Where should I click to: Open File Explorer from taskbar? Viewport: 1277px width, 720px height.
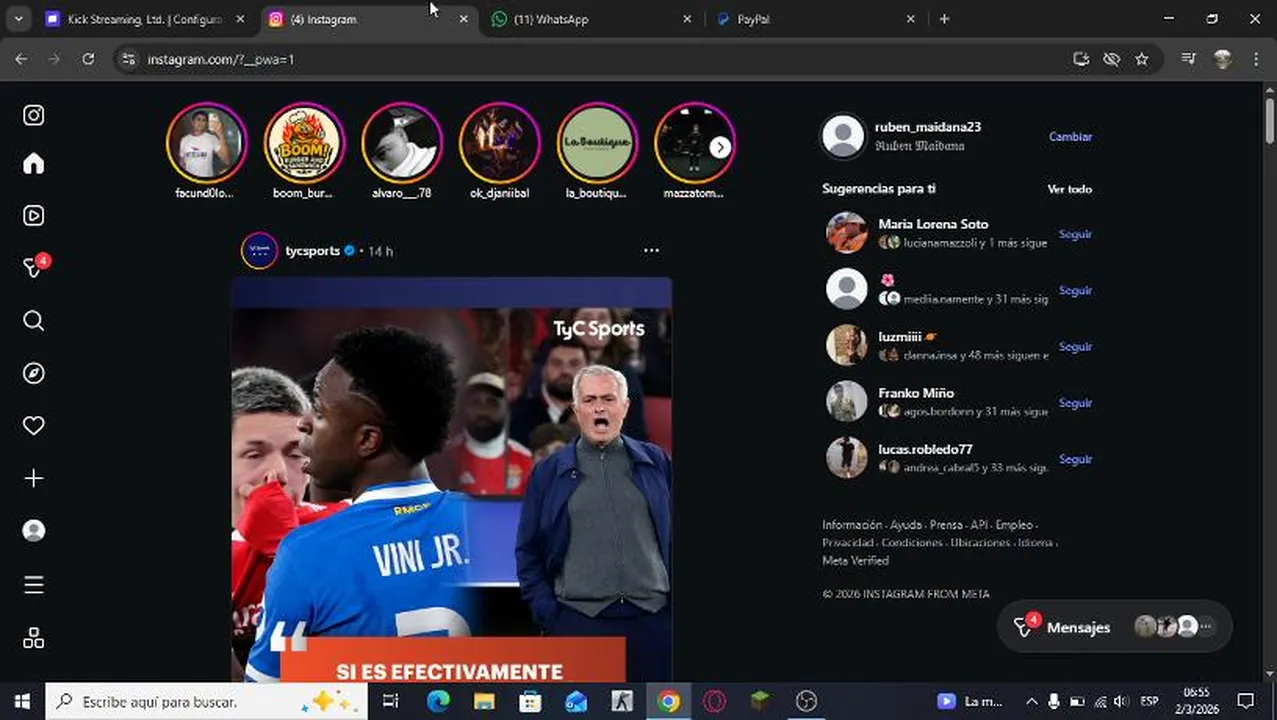[x=484, y=702]
